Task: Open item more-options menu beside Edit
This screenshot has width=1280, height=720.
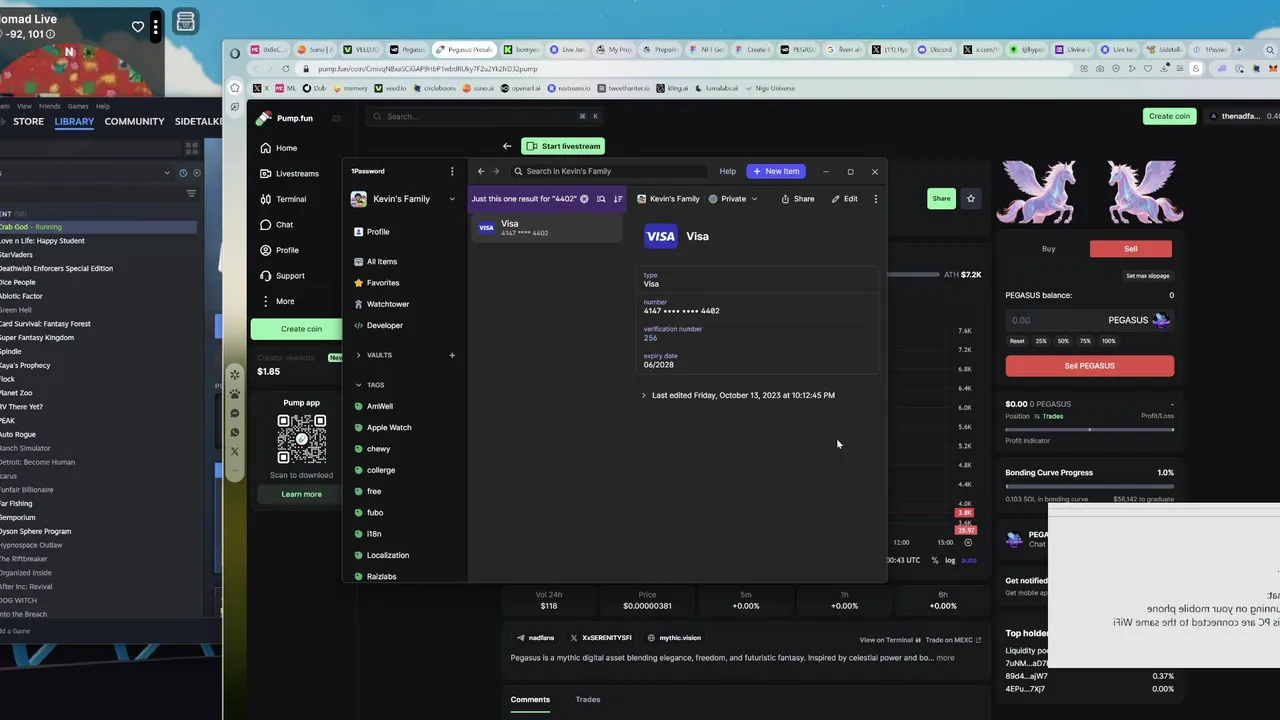Action: [876, 199]
